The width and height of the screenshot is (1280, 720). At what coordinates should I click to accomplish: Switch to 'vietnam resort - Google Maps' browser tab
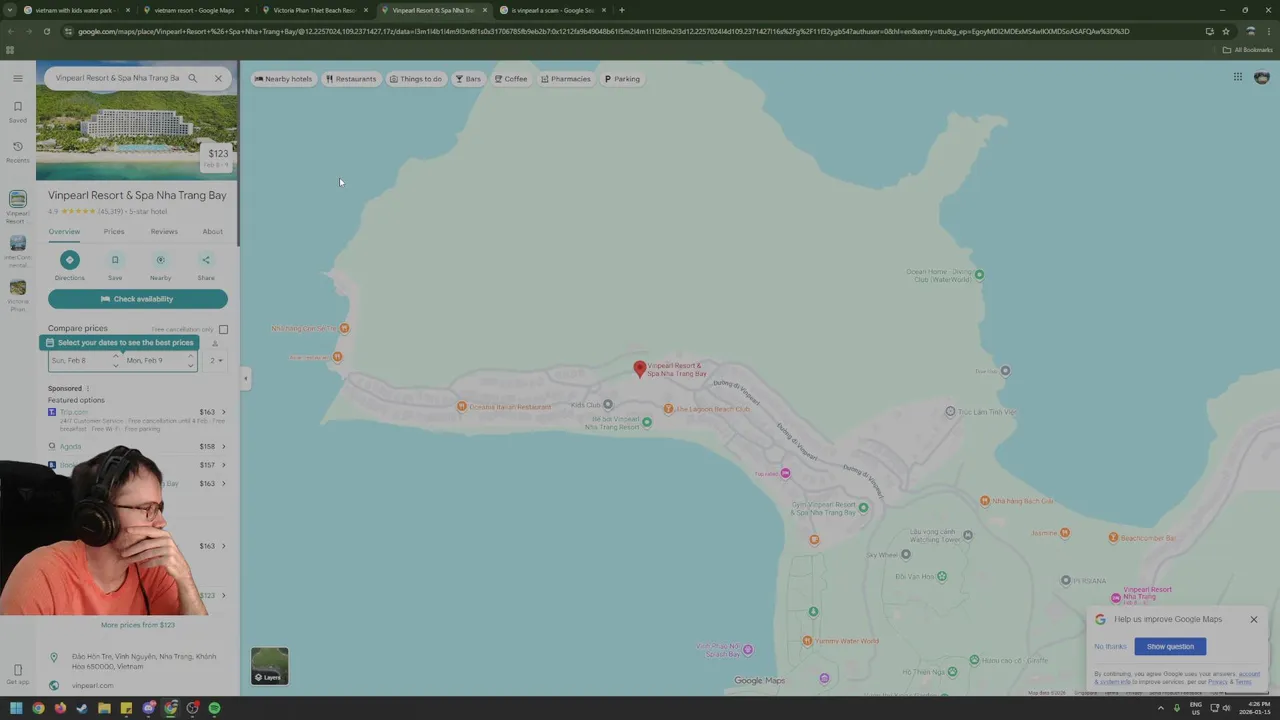click(x=194, y=10)
